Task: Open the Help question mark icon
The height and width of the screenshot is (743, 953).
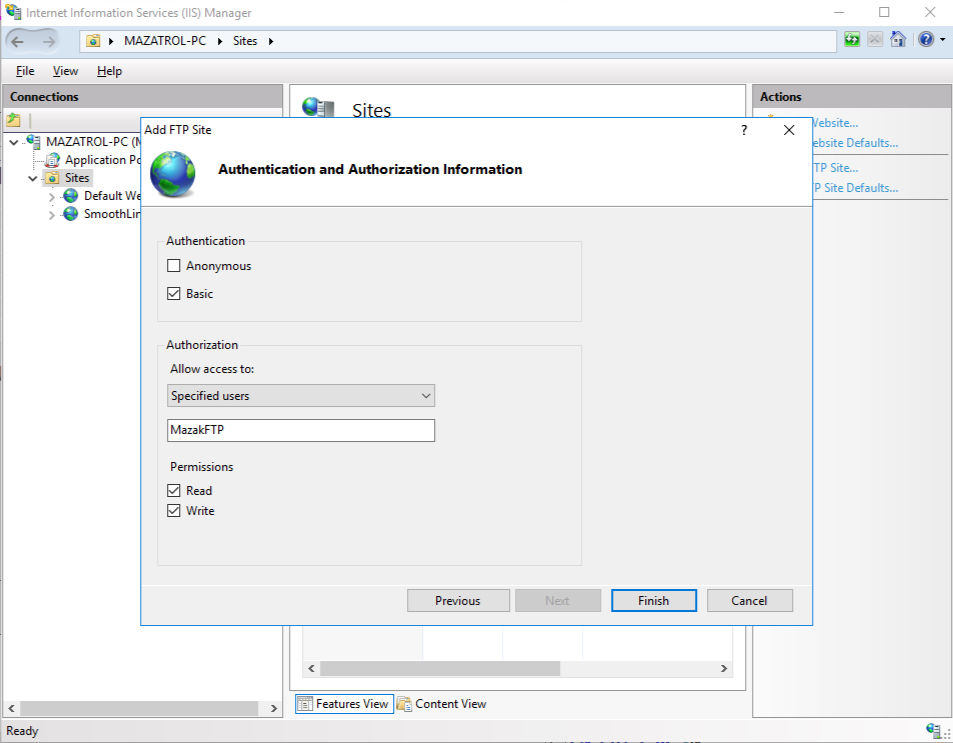Action: [x=926, y=40]
